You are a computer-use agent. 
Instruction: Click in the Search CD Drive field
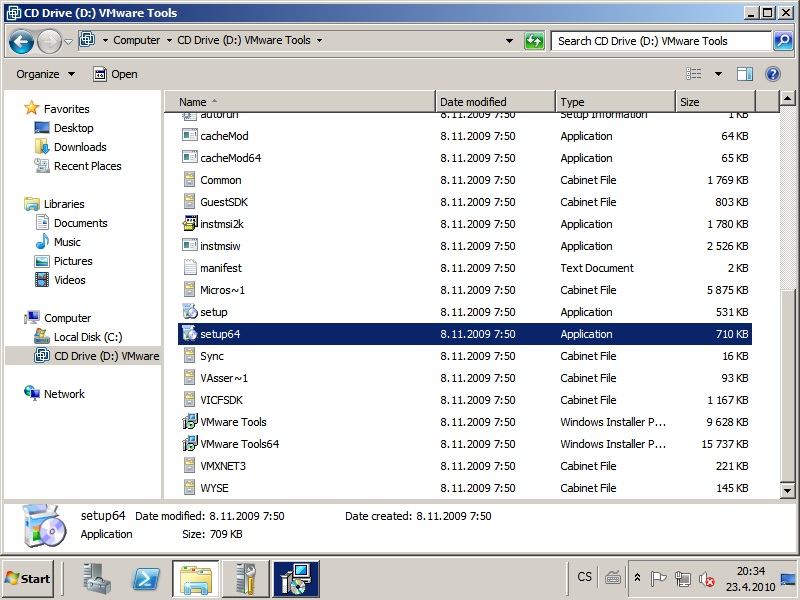(660, 41)
